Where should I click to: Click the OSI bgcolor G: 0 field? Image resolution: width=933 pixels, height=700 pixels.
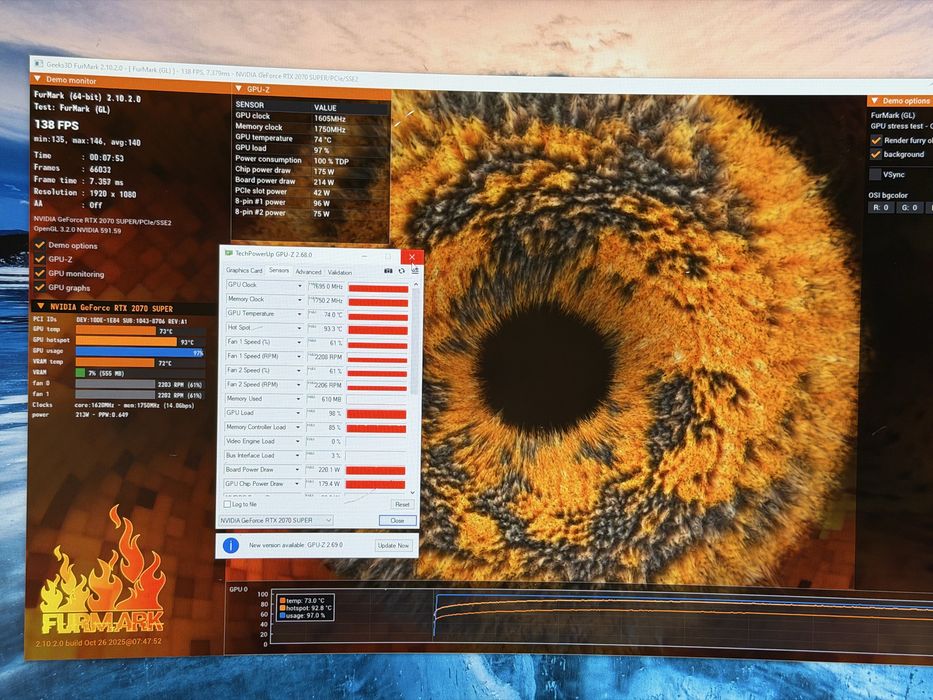click(x=910, y=208)
